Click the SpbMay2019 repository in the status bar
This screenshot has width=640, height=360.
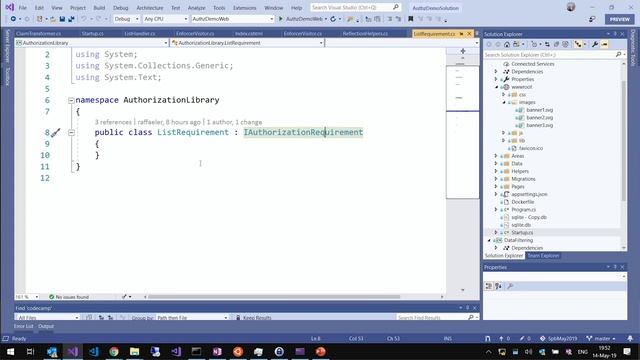point(558,338)
